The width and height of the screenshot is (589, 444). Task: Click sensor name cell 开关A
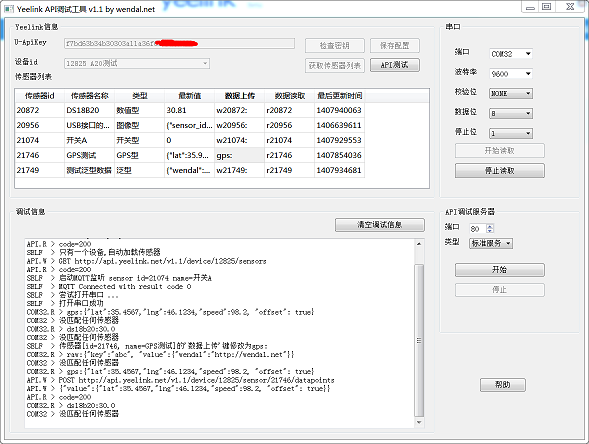pyautogui.click(x=89, y=140)
